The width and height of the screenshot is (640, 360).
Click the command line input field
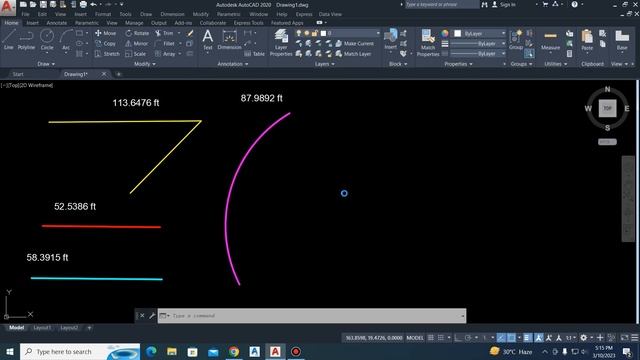(312, 316)
